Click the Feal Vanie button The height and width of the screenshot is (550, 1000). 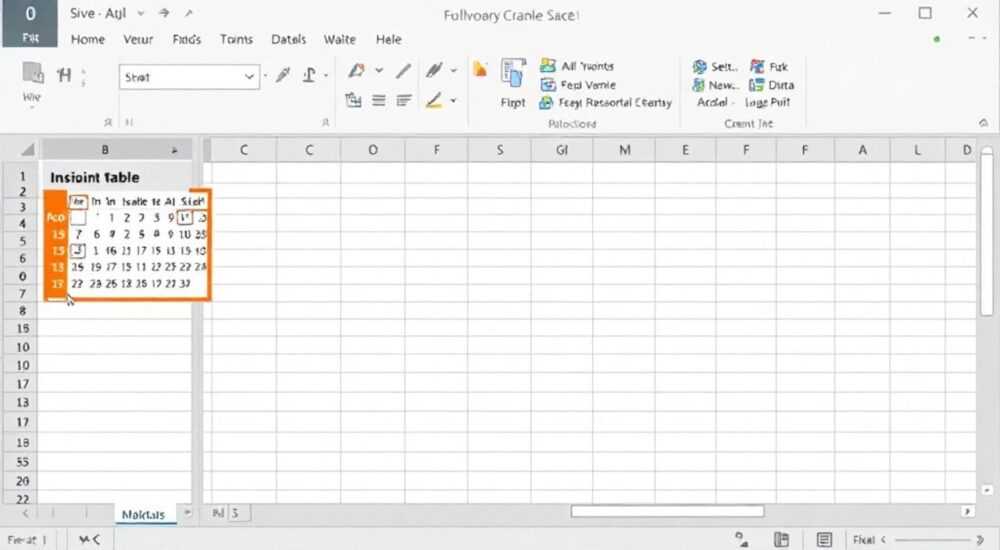coord(578,84)
